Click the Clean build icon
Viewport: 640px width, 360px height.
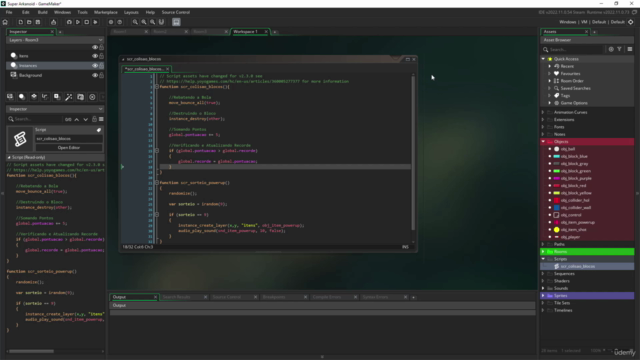coord(95,22)
